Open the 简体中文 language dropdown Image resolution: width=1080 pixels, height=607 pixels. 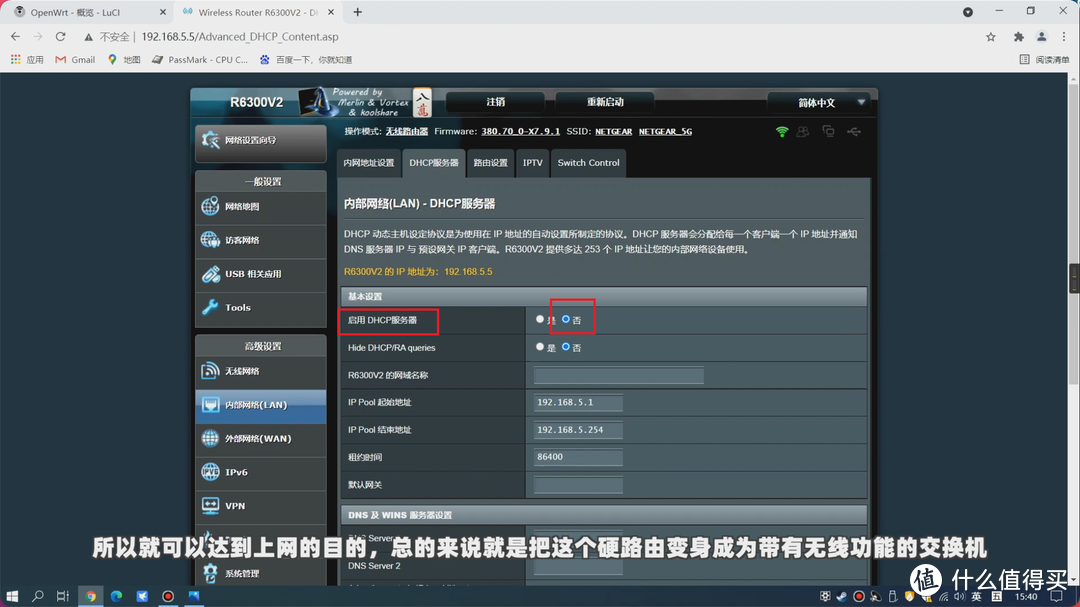point(821,103)
